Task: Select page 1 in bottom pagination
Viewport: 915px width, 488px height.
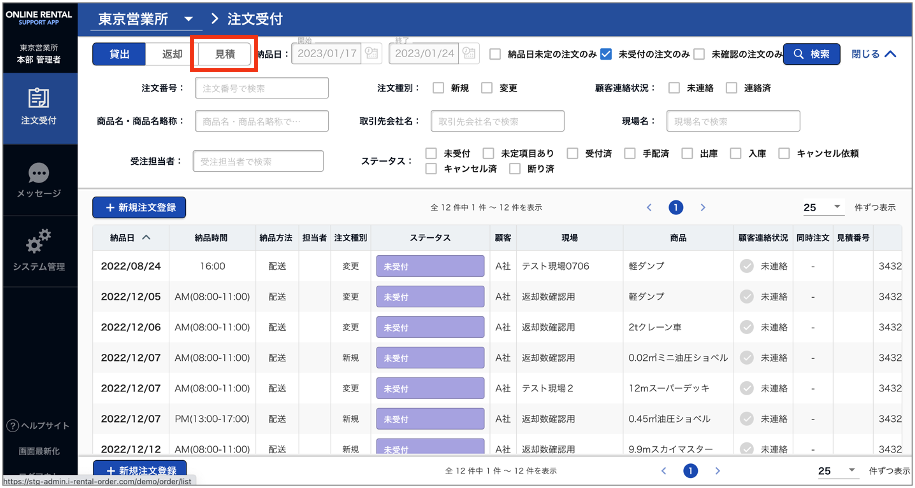Action: click(x=690, y=470)
